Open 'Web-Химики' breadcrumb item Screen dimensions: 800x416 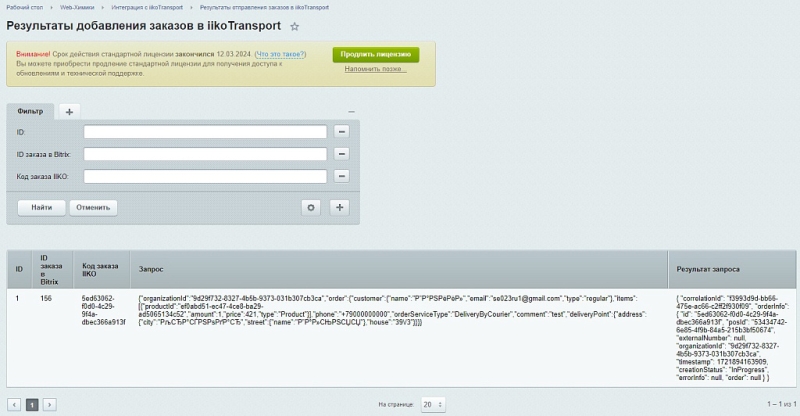point(76,6)
